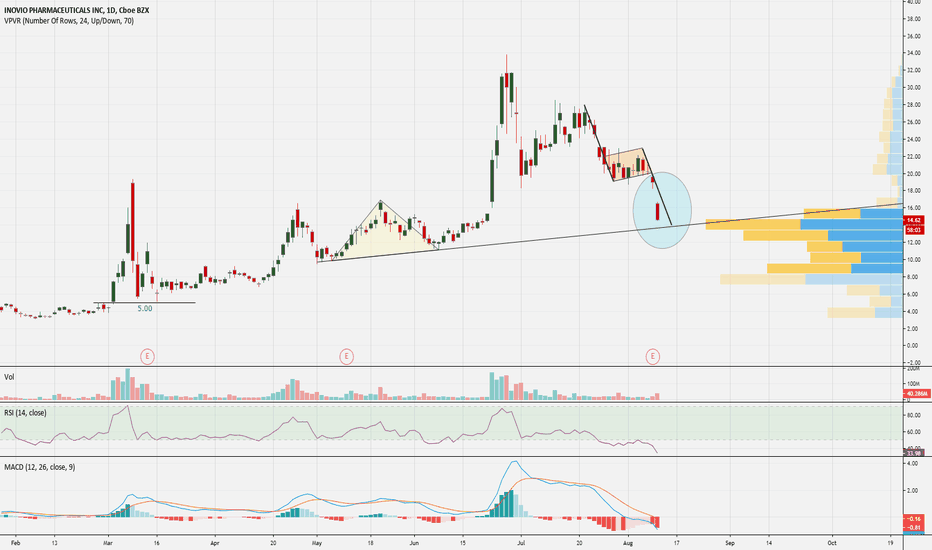Image resolution: width=932 pixels, height=550 pixels.
Task: Select the orange parallelogram flag drawing
Action: click(628, 165)
